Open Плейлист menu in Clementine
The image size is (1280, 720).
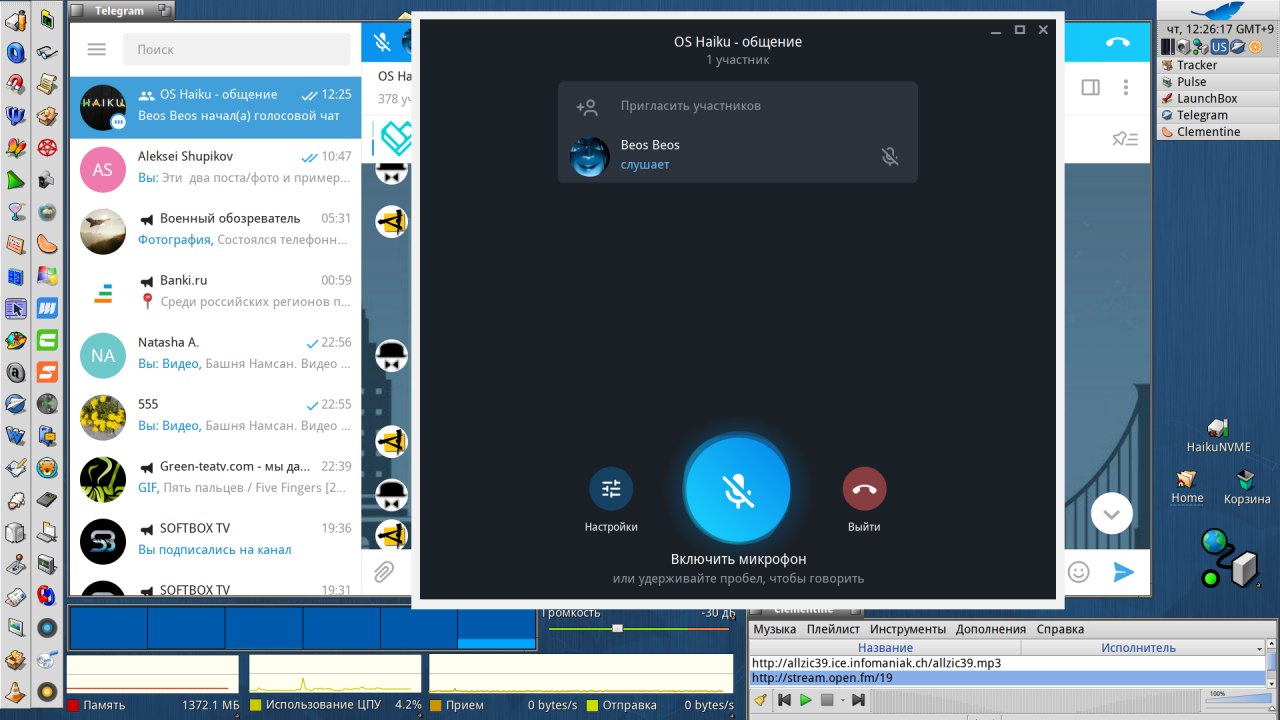[833, 629]
